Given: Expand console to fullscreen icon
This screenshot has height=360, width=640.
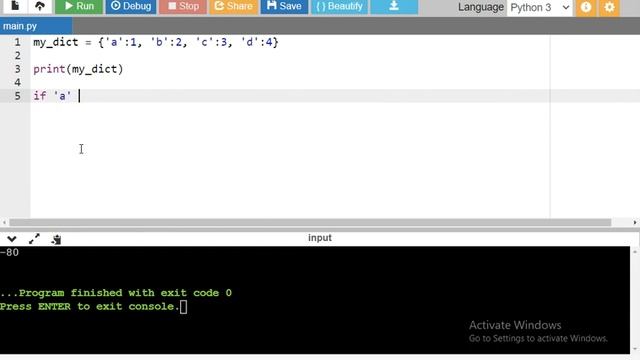Looking at the screenshot, I should pyautogui.click(x=34, y=239).
